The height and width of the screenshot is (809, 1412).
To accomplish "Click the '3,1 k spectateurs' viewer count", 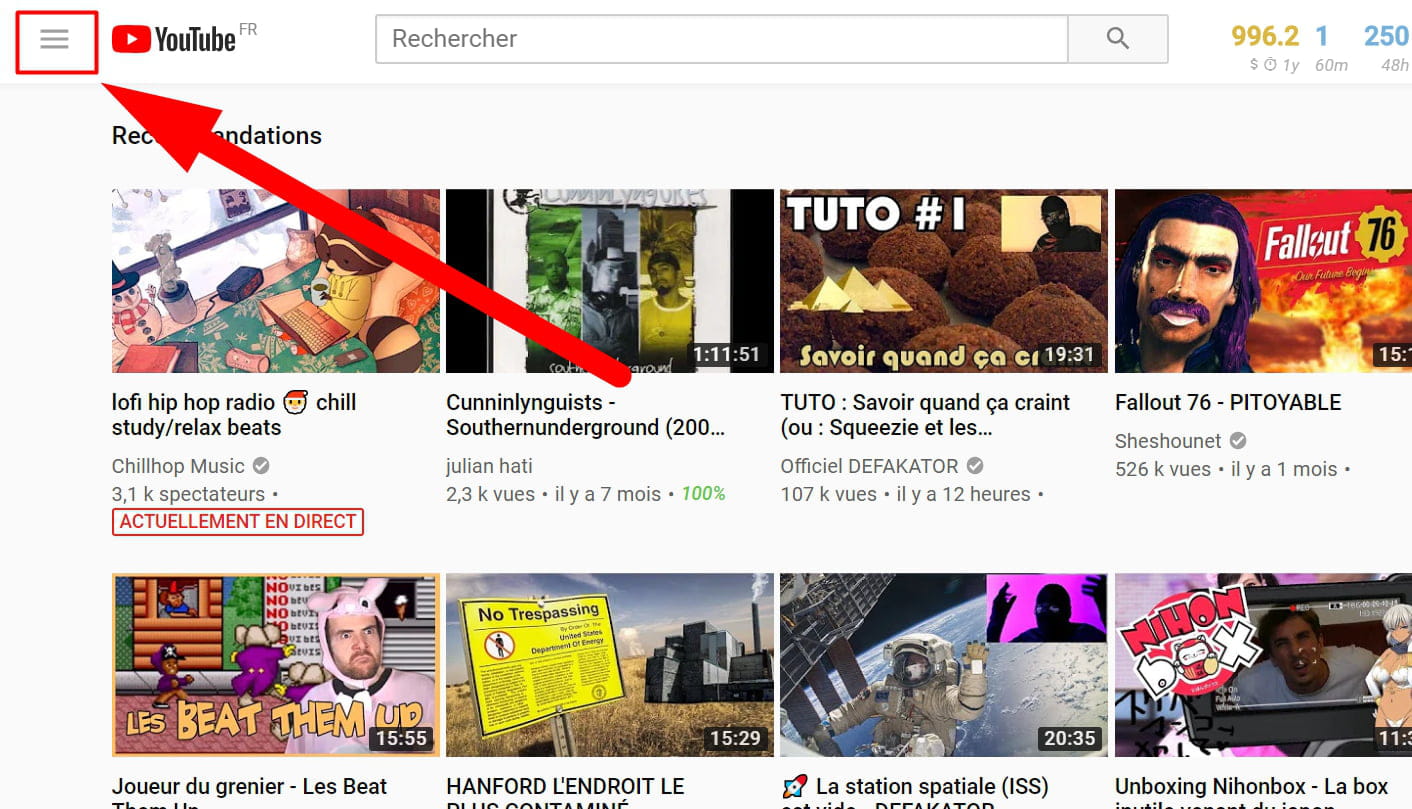I will coord(188,494).
